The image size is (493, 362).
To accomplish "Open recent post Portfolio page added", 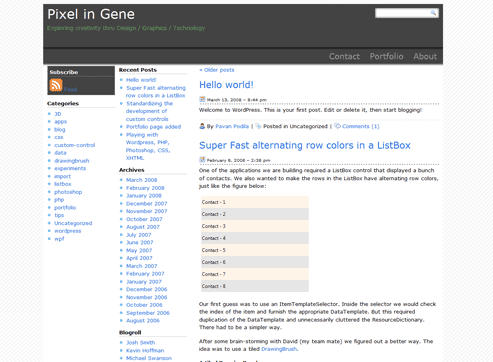I will 153,127.
